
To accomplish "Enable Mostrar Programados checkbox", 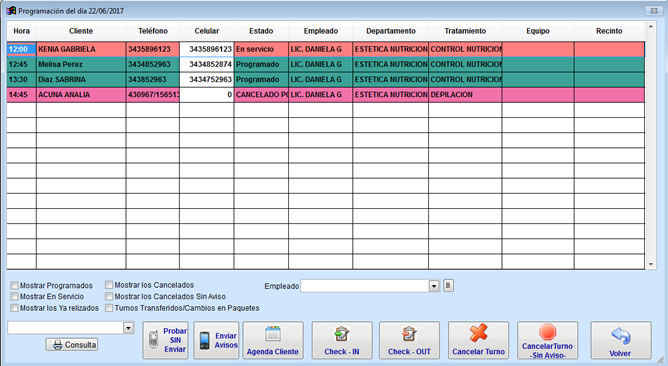I will 14,285.
